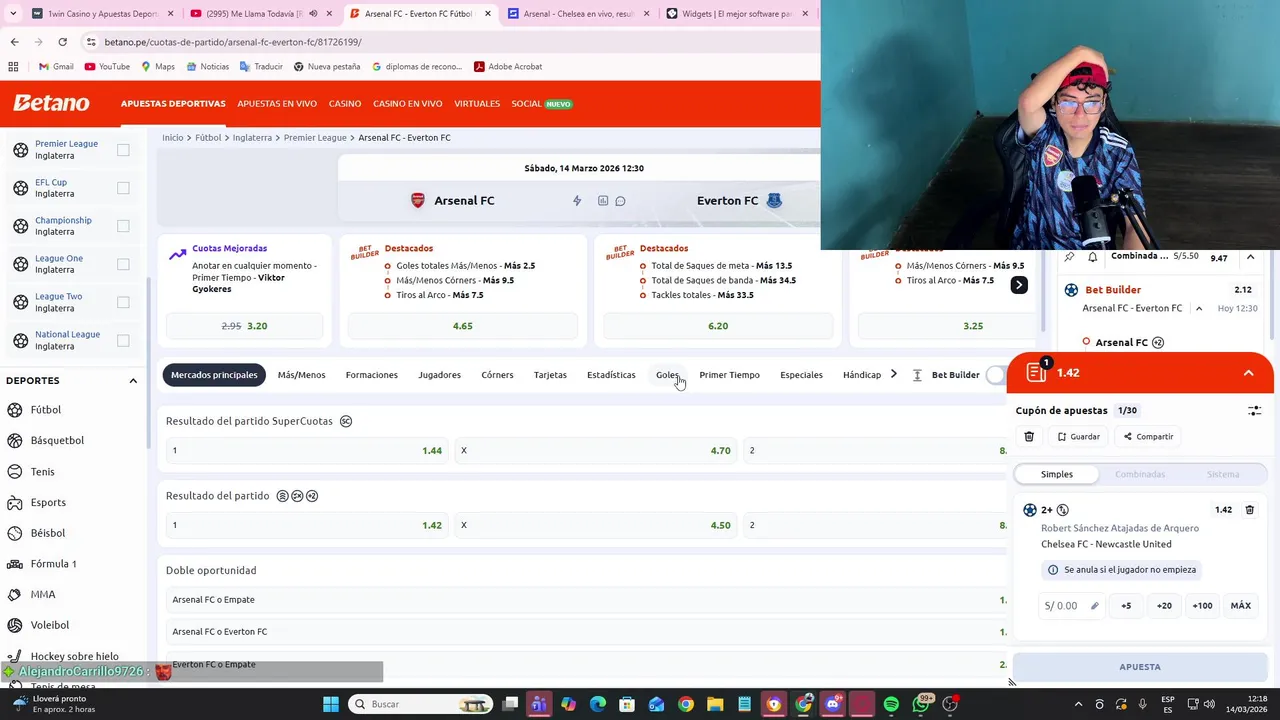Screen dimensions: 1280x720
Task: Open Voleibol in the sports list
Action: coord(49,625)
